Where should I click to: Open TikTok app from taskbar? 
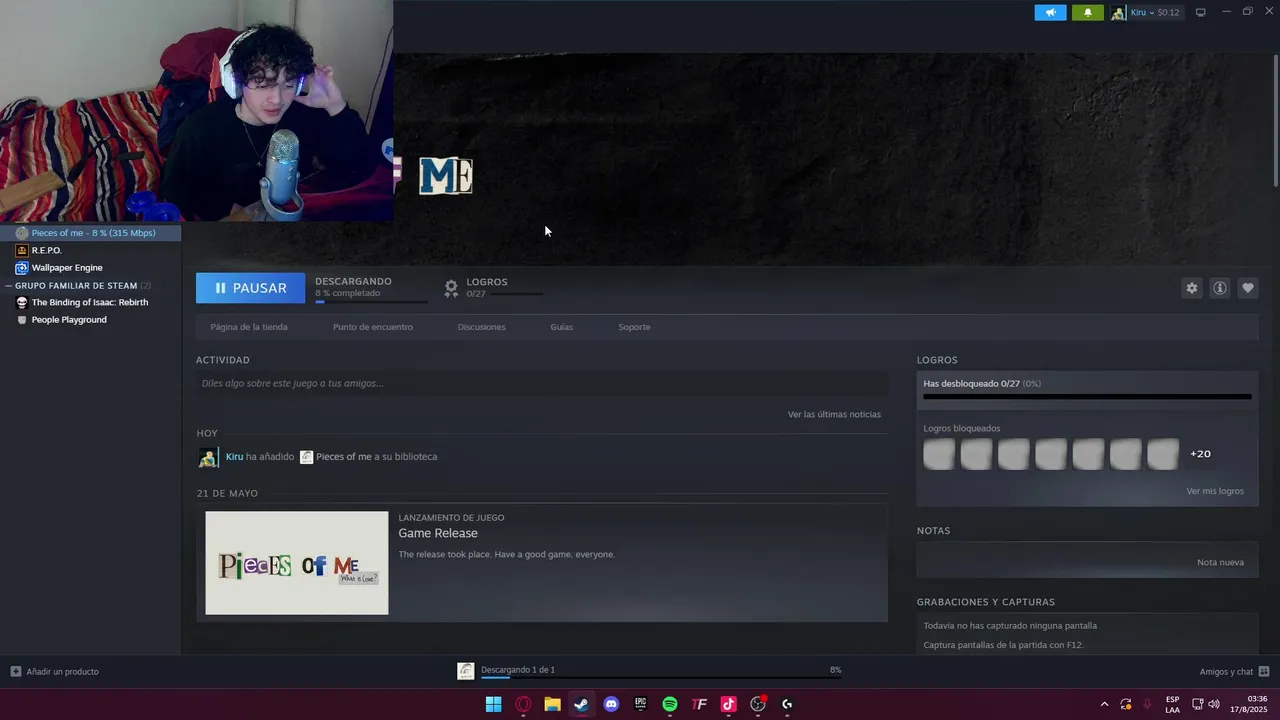click(728, 704)
